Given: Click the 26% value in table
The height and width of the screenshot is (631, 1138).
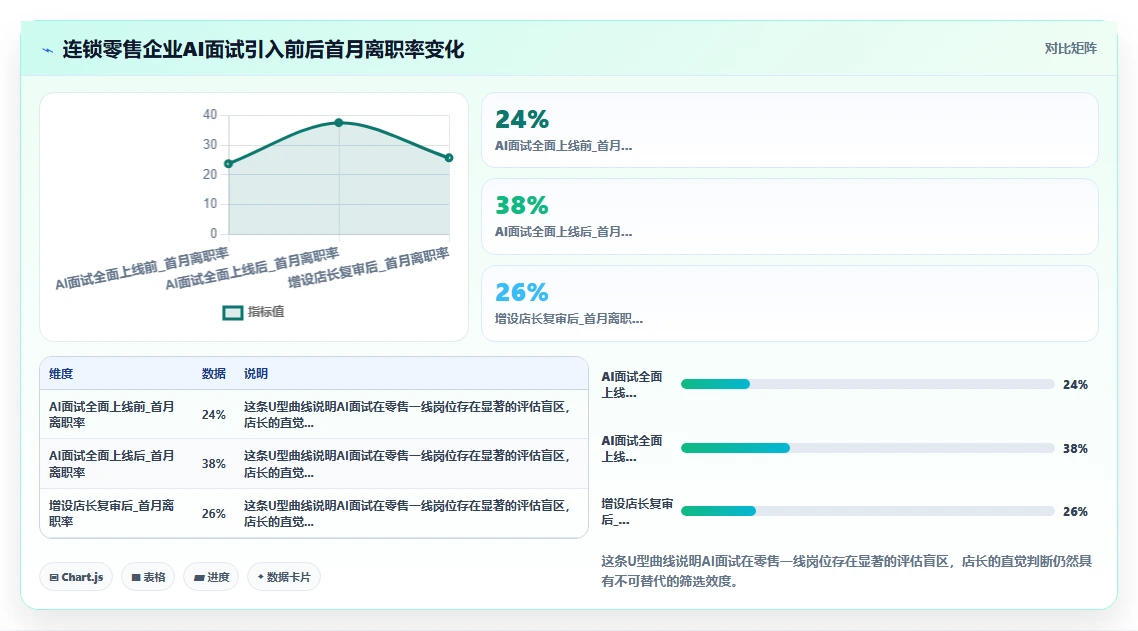Looking at the screenshot, I should (213, 513).
